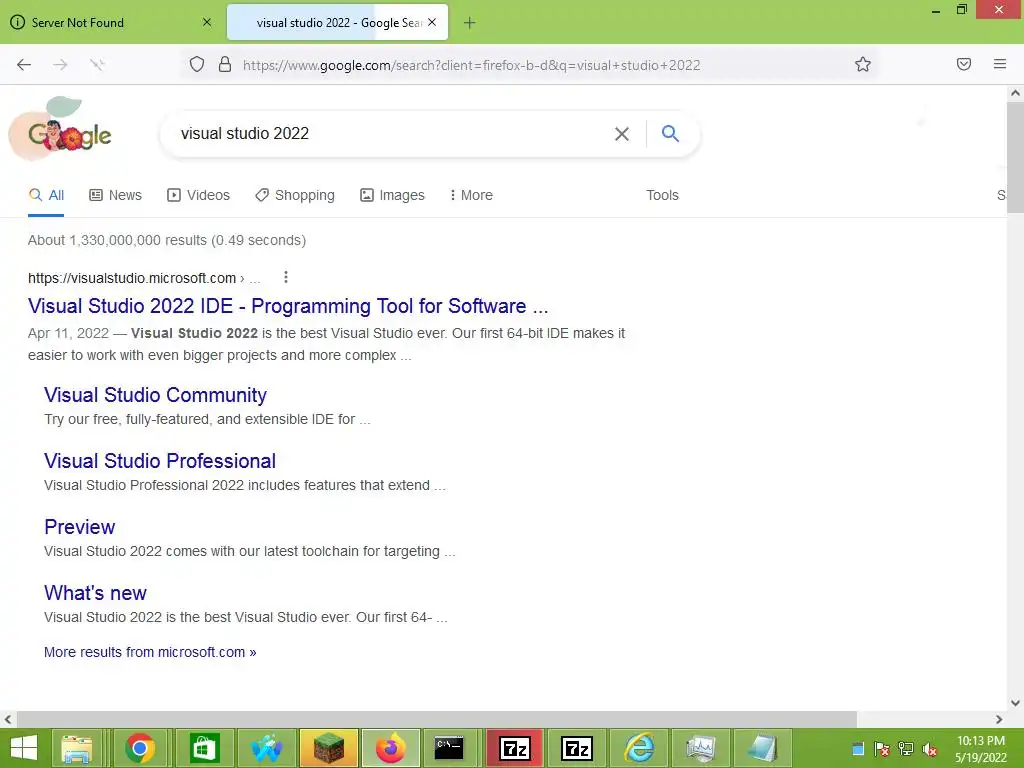Image resolution: width=1024 pixels, height=768 pixels.
Task: Open the notepad taskbar icon
Action: coord(762,748)
